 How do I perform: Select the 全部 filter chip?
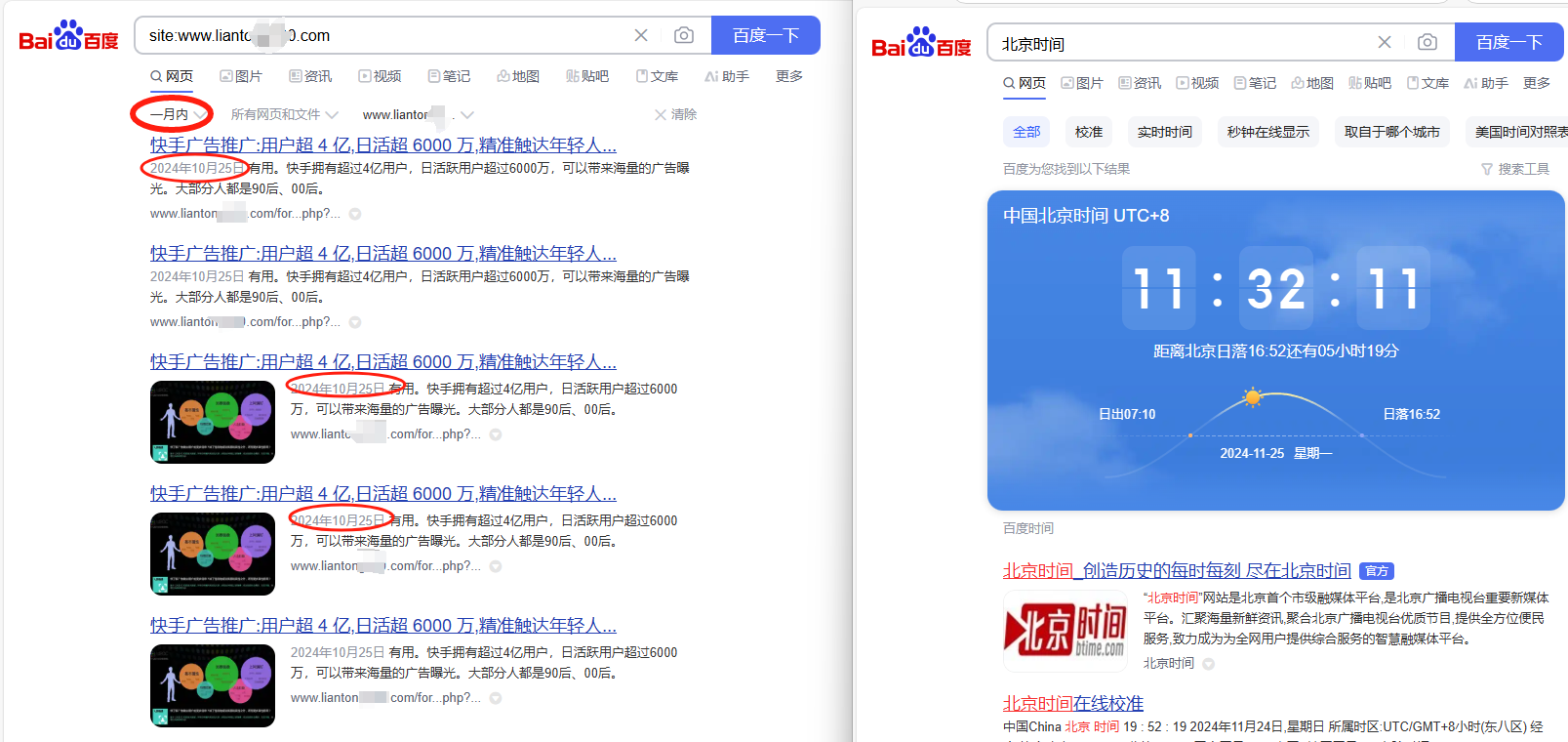[1026, 132]
